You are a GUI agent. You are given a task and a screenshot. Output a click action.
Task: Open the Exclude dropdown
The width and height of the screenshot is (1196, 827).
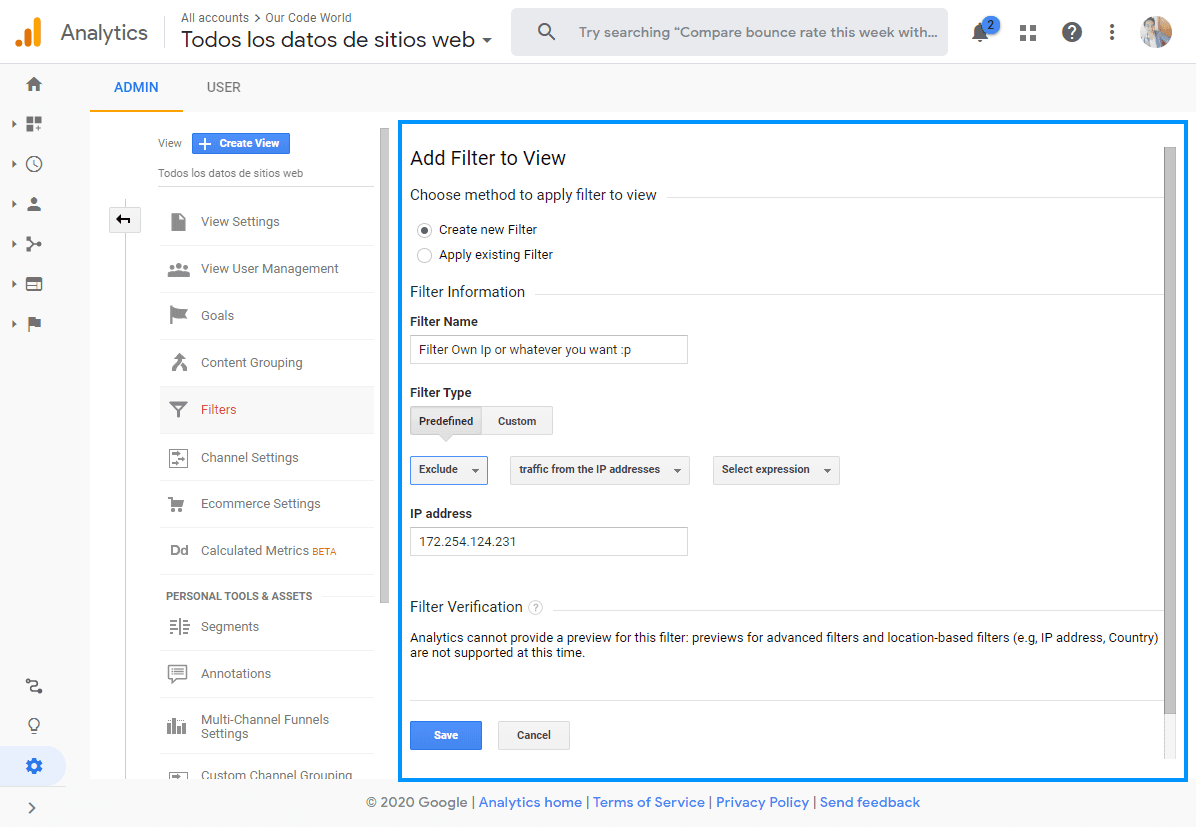pyautogui.click(x=448, y=470)
